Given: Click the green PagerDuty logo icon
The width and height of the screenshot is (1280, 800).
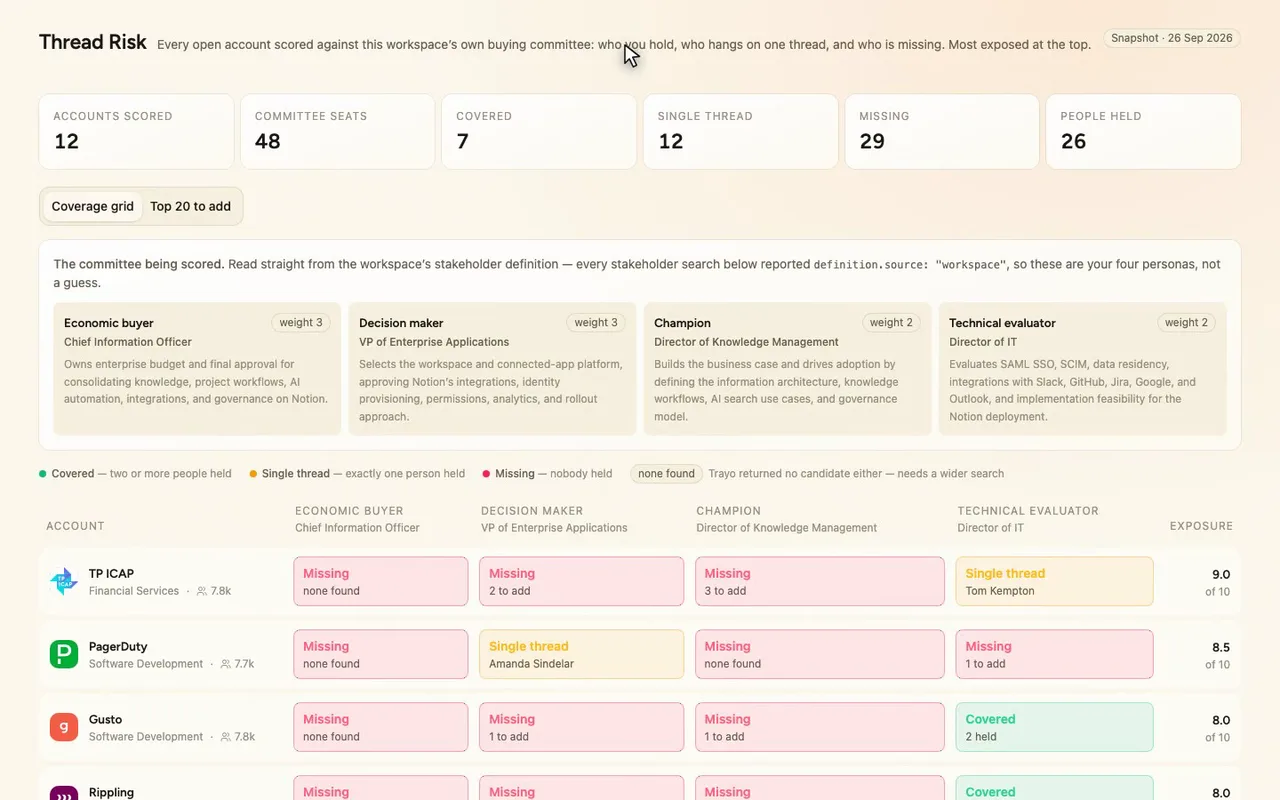Looking at the screenshot, I should 64,655.
